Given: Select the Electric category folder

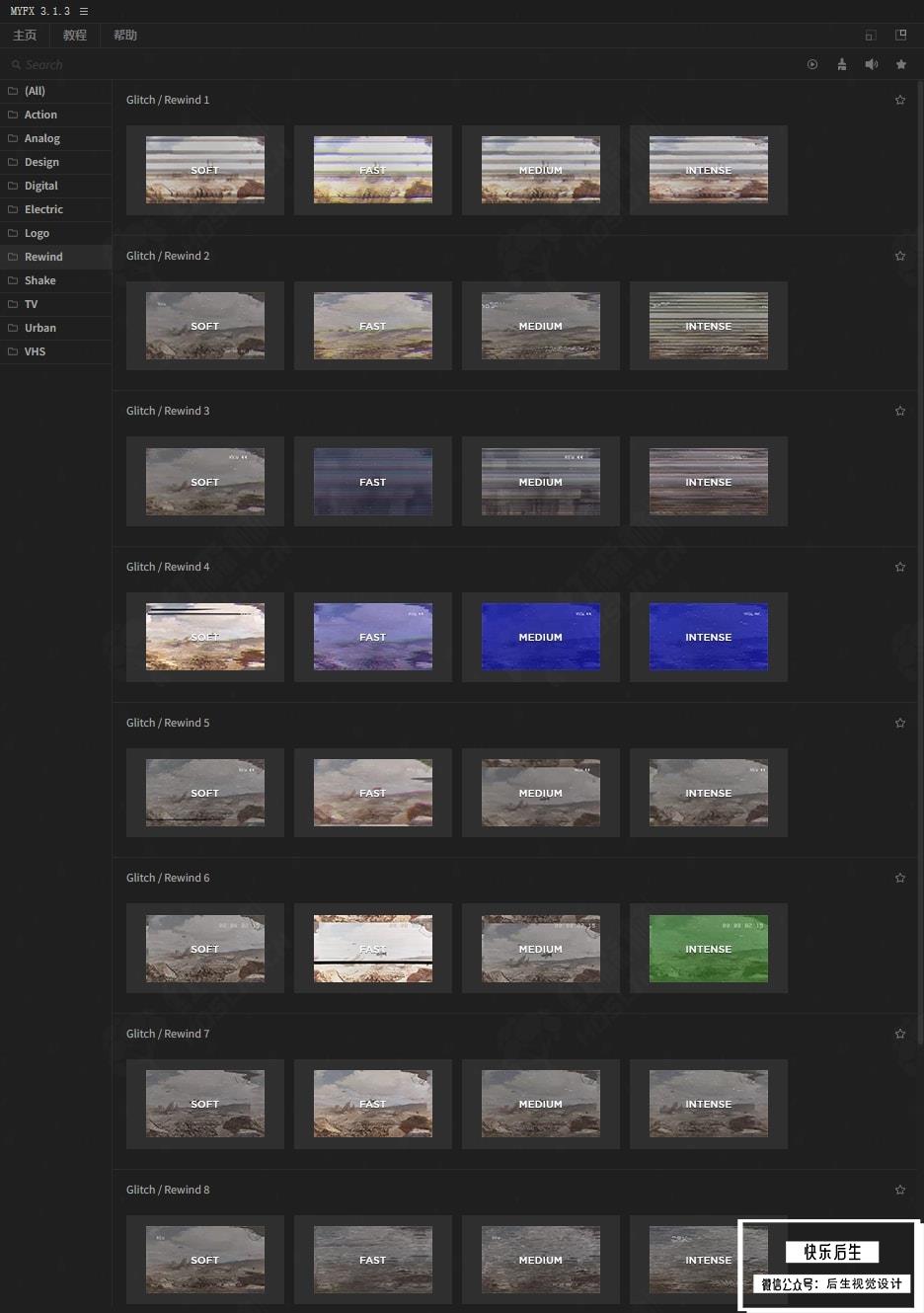Looking at the screenshot, I should pyautogui.click(x=55, y=209).
